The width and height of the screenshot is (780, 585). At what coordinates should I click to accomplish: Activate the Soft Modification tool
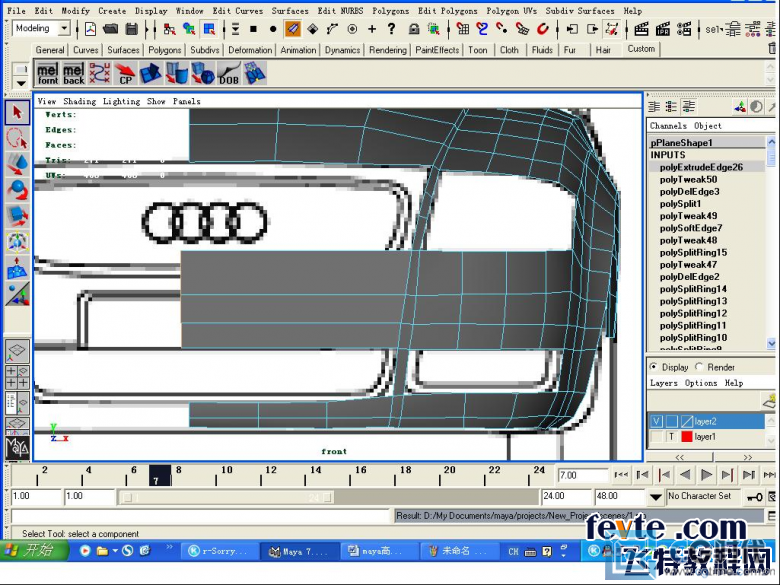(x=17, y=268)
